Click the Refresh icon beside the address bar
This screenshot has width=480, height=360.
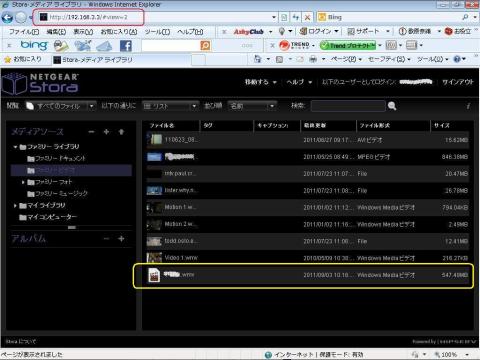(296, 17)
